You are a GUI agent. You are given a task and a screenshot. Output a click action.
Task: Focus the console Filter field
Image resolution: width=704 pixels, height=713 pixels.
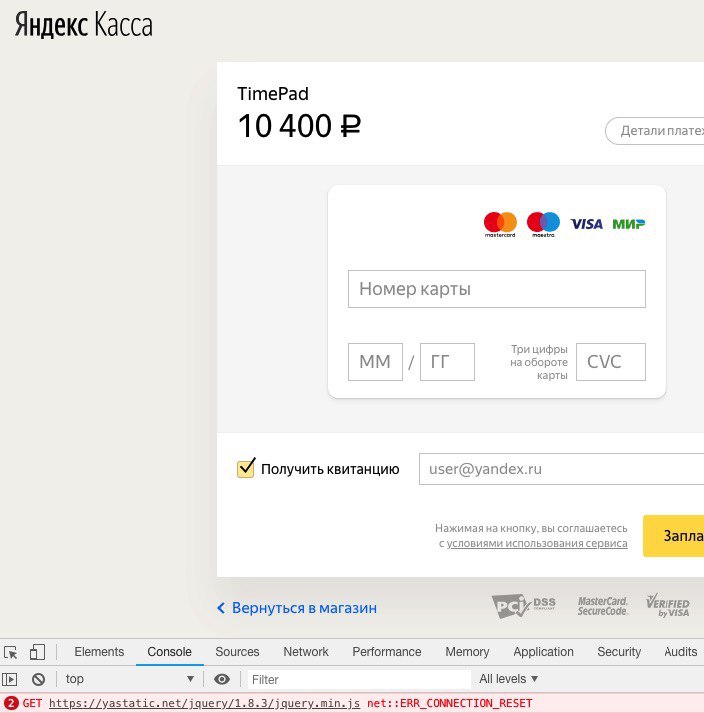point(359,679)
